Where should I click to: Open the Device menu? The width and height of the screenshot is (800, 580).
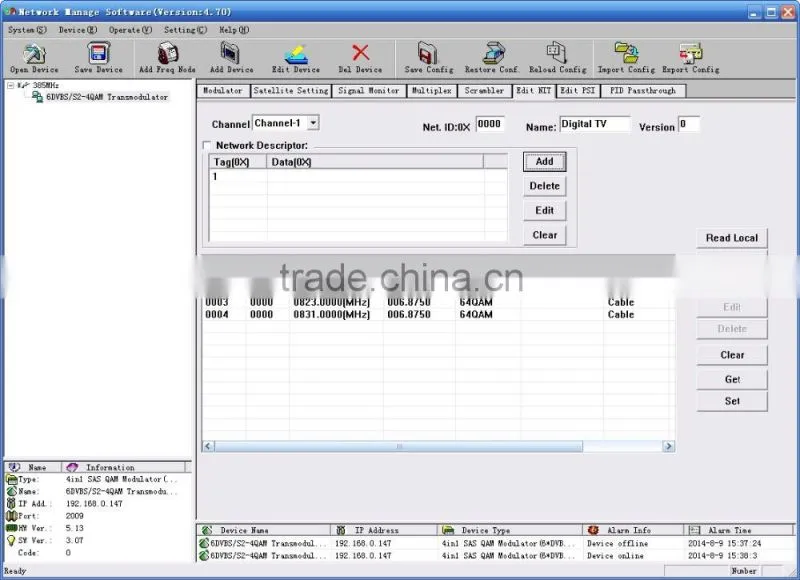(78, 30)
